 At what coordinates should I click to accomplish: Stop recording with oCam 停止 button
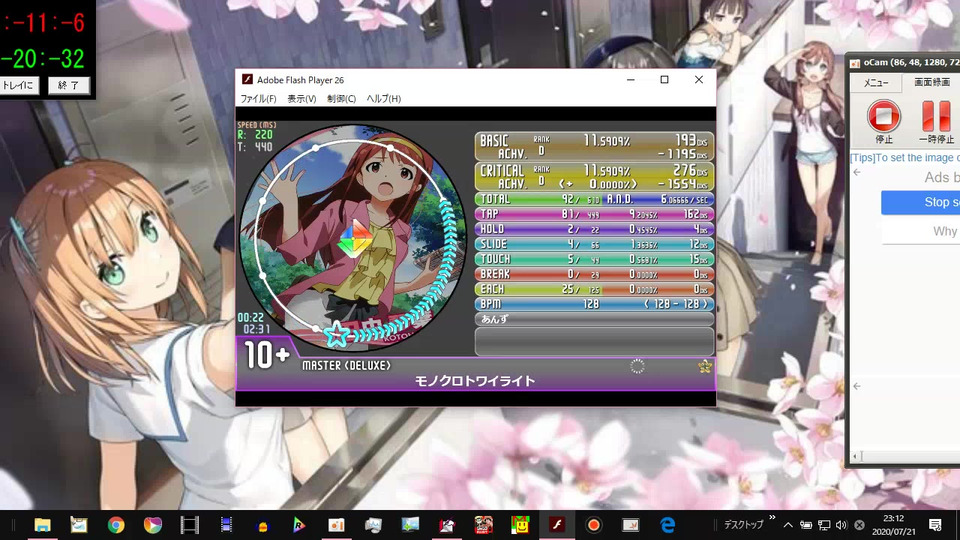click(x=883, y=121)
